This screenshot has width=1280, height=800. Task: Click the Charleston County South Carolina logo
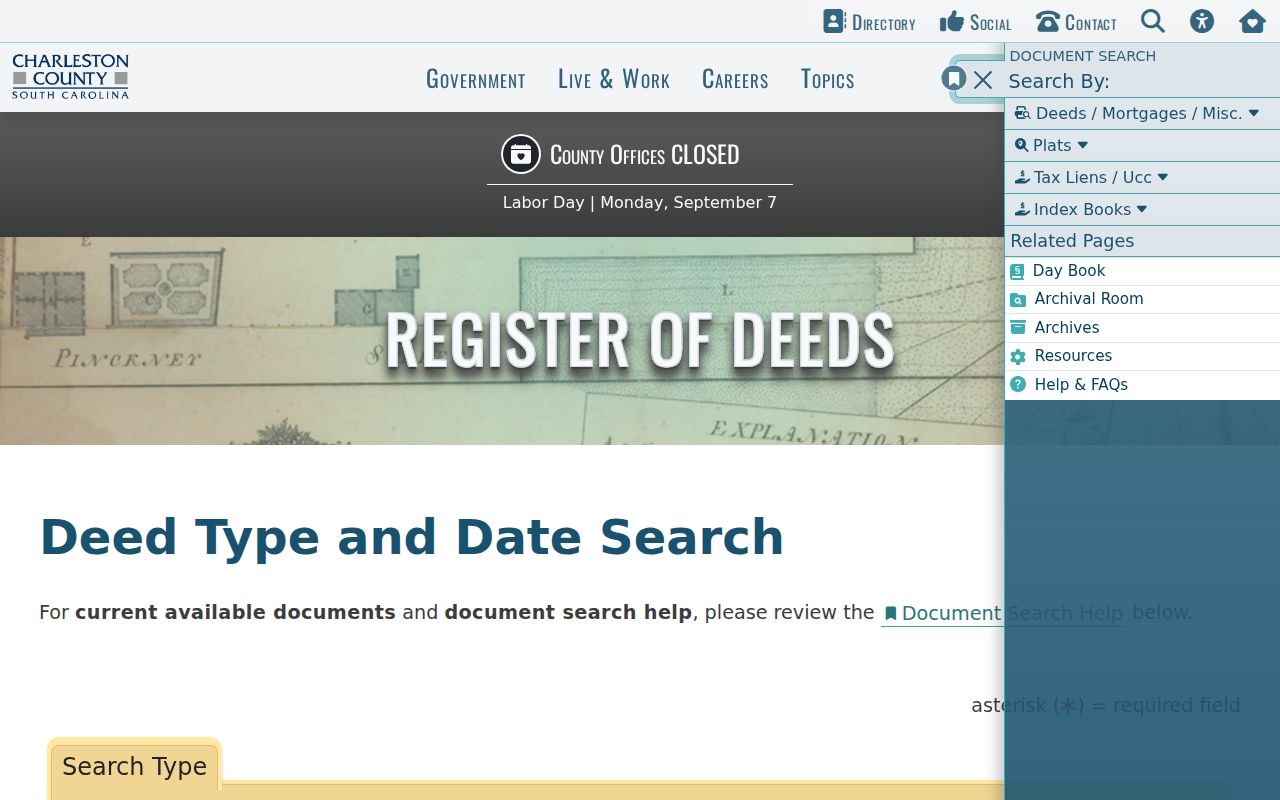(70, 77)
